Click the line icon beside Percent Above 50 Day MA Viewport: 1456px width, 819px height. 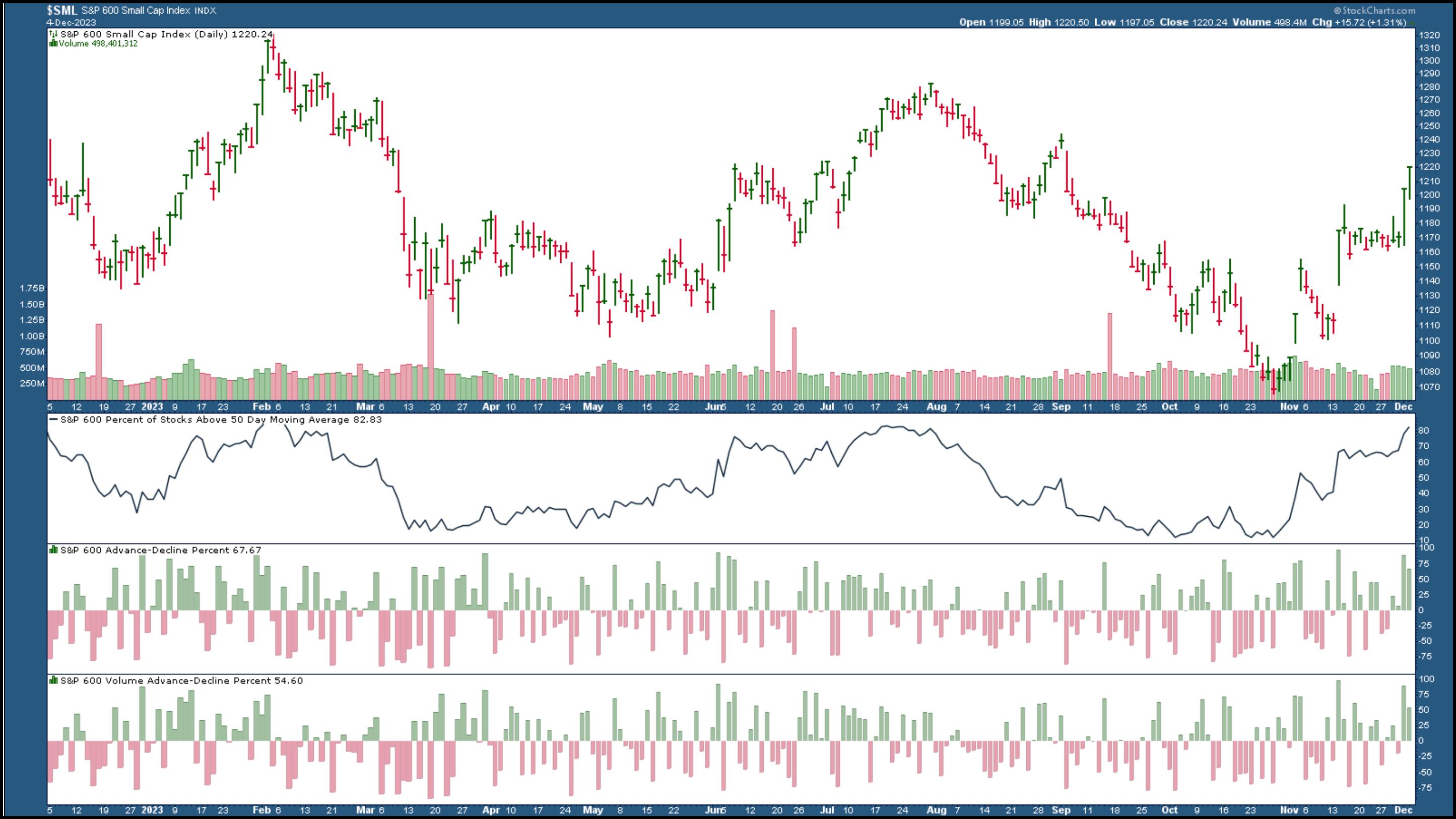coord(53,420)
